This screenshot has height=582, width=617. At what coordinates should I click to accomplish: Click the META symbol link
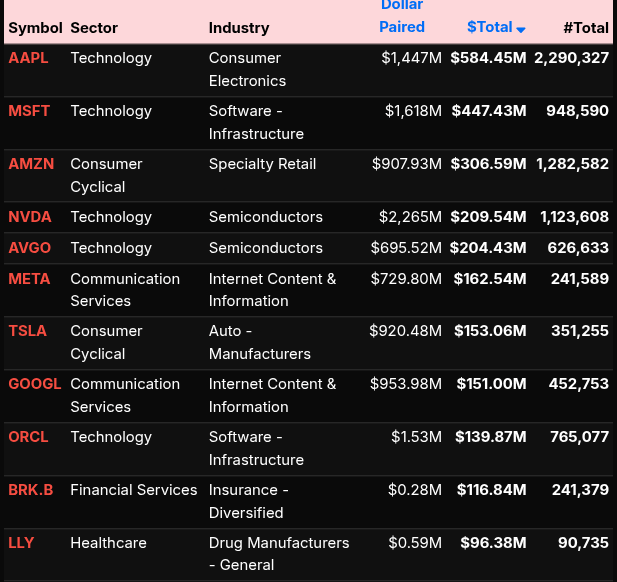click(29, 279)
